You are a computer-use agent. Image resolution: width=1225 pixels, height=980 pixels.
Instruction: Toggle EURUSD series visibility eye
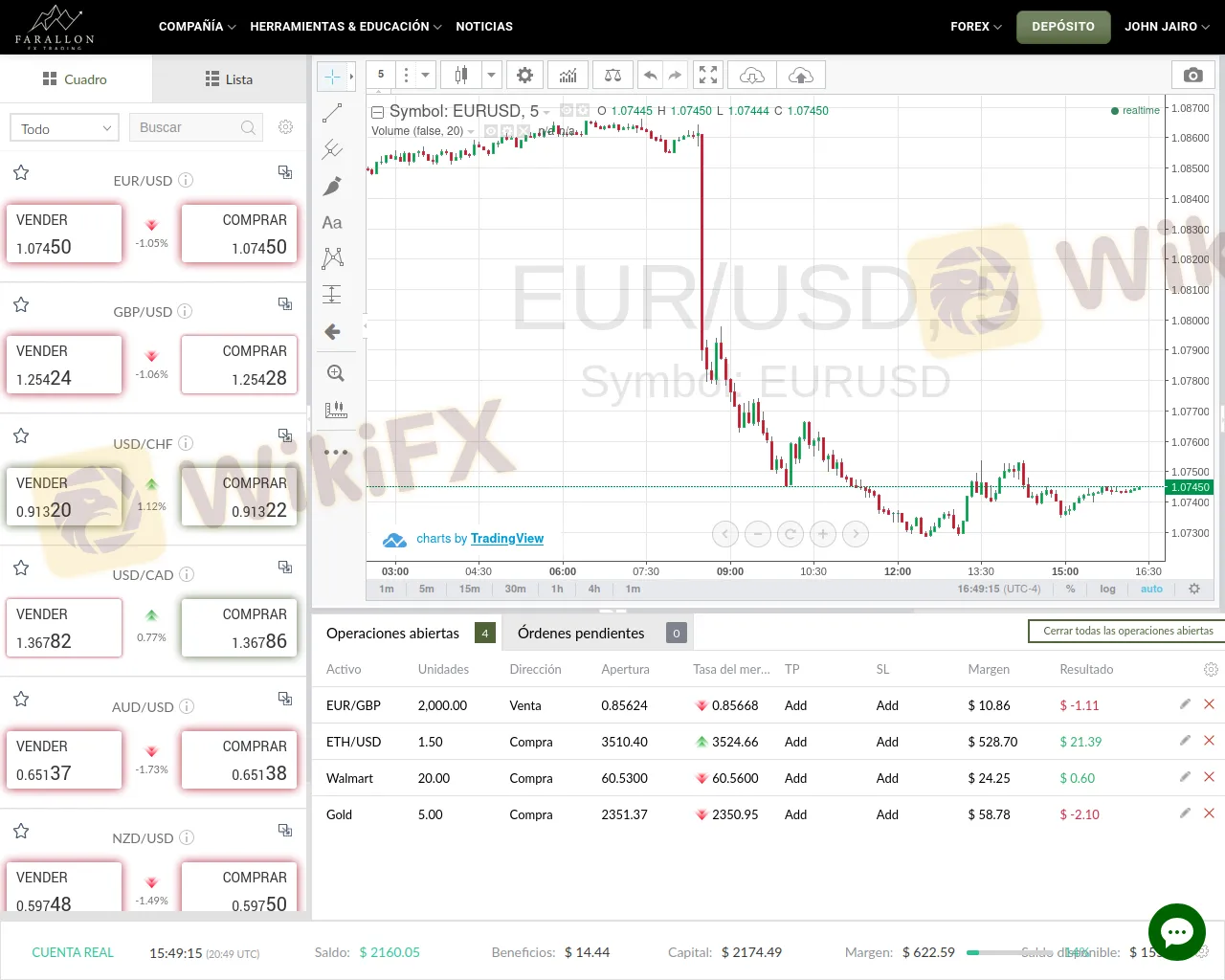tap(567, 110)
